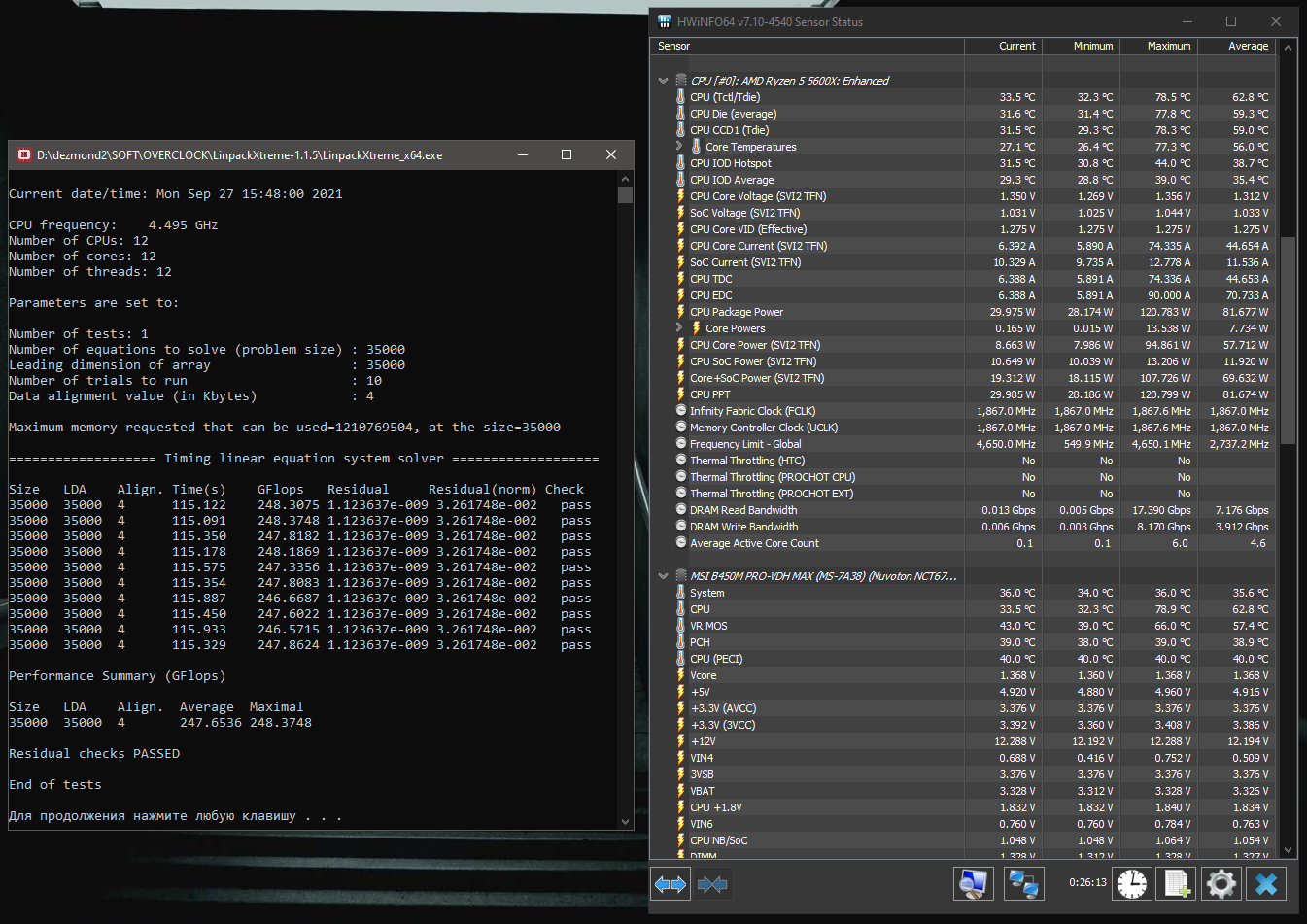Select the CPU Package Power row
Screen dimensions: 1307x924
pyautogui.click(x=736, y=312)
